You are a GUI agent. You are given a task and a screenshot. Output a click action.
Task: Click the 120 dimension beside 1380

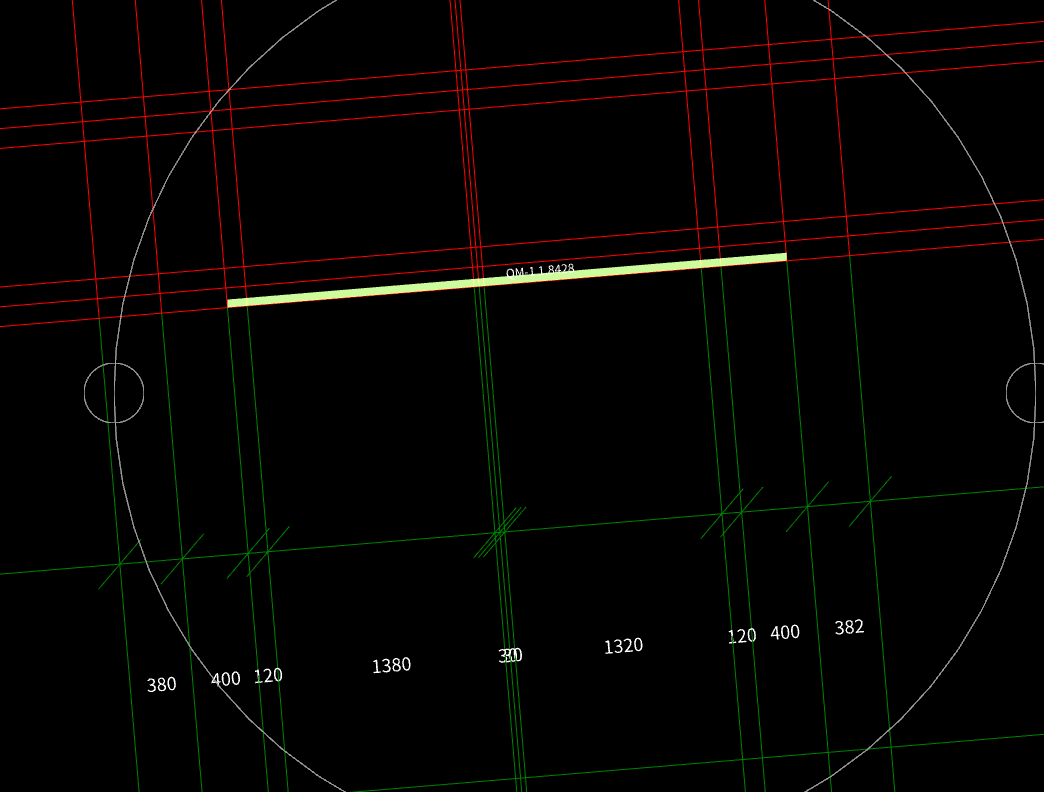268,676
